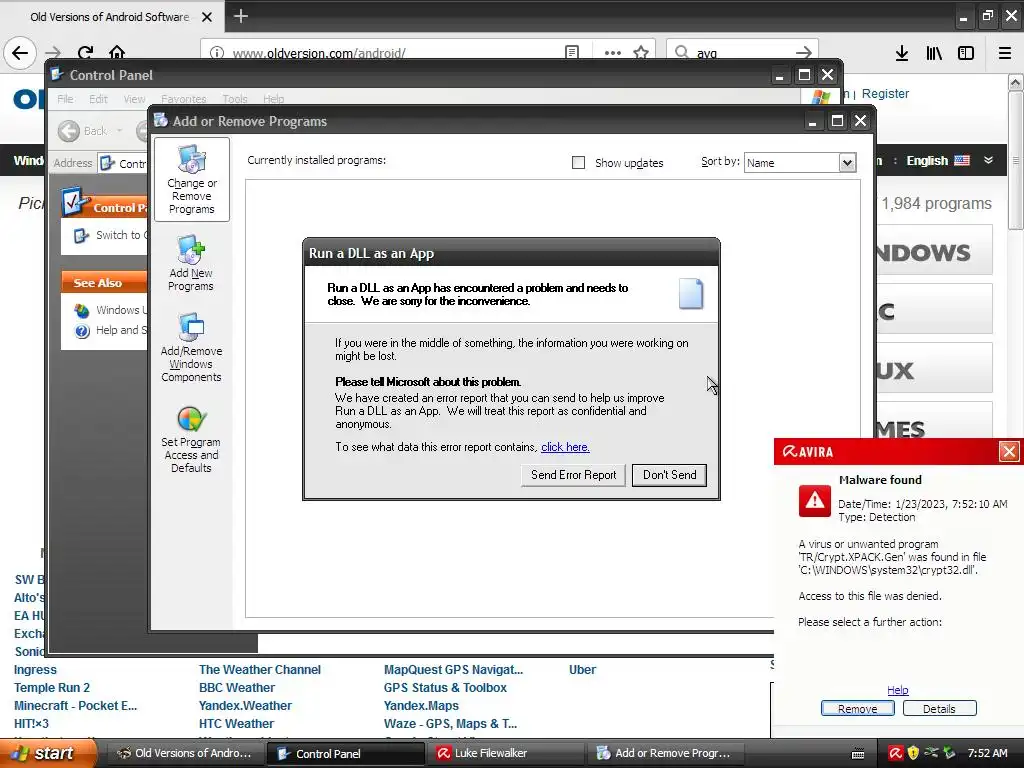Open the Uber link
Screen dimensions: 1024x768
(x=583, y=669)
